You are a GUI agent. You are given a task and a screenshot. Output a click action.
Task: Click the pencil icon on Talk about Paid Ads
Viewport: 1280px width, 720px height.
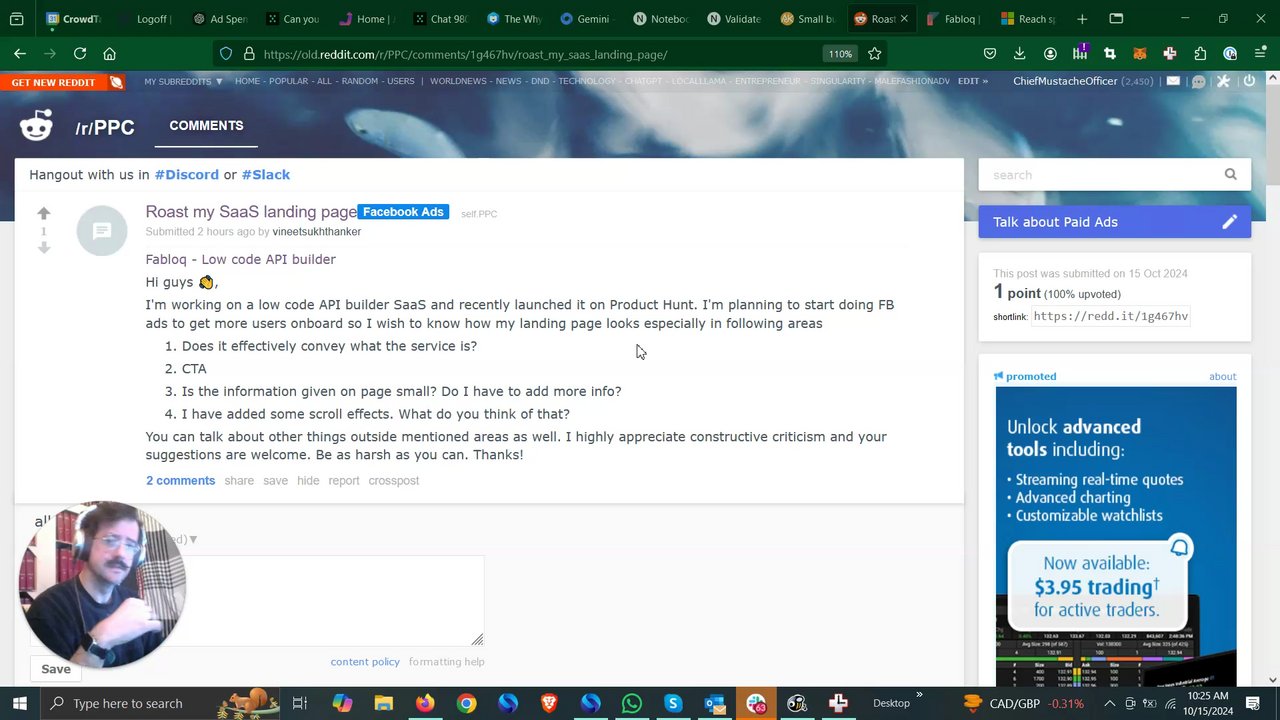[1230, 222]
